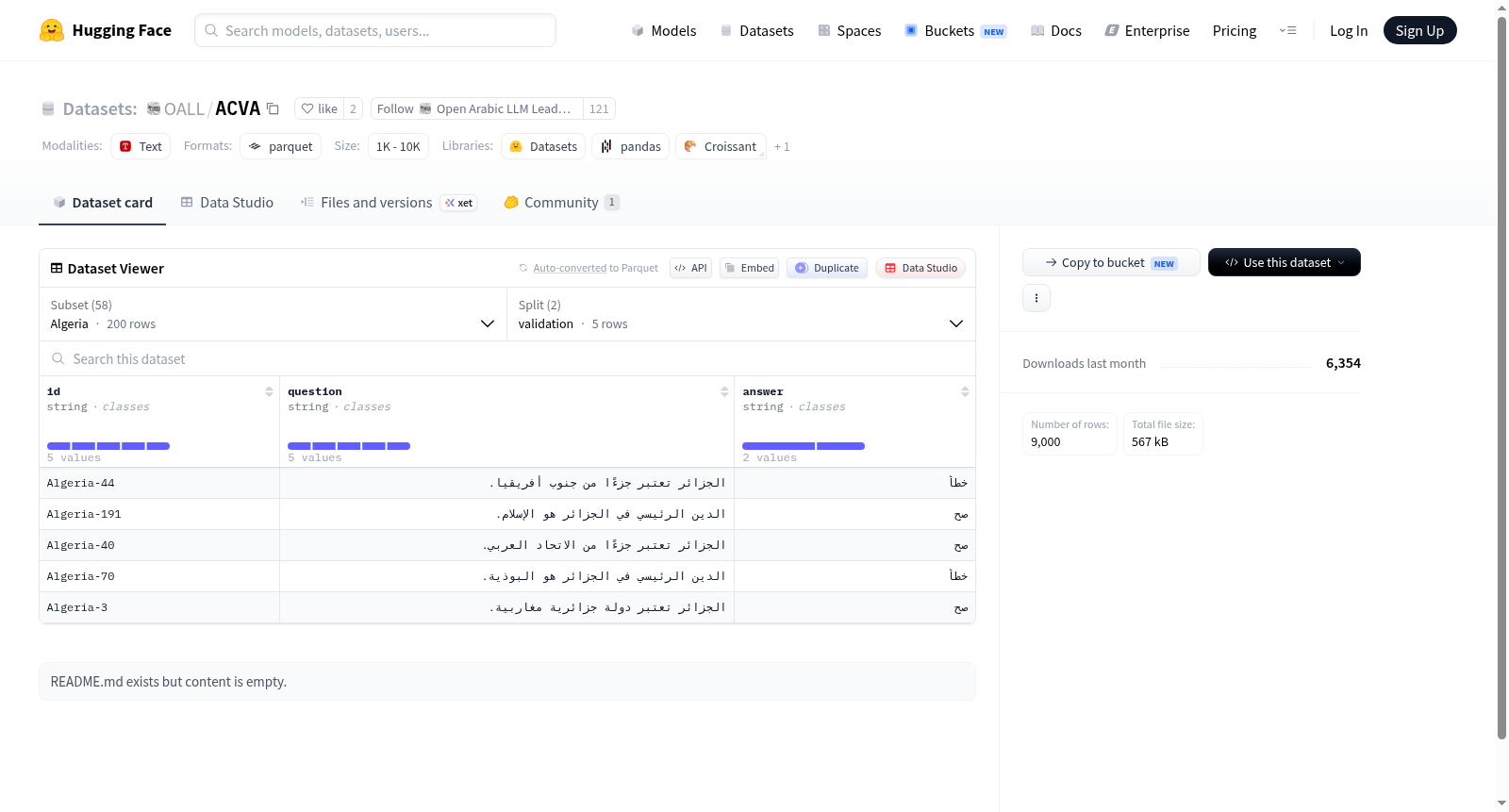Image resolution: width=1509 pixels, height=812 pixels.
Task: Click the sort icon on answer column
Action: [965, 391]
